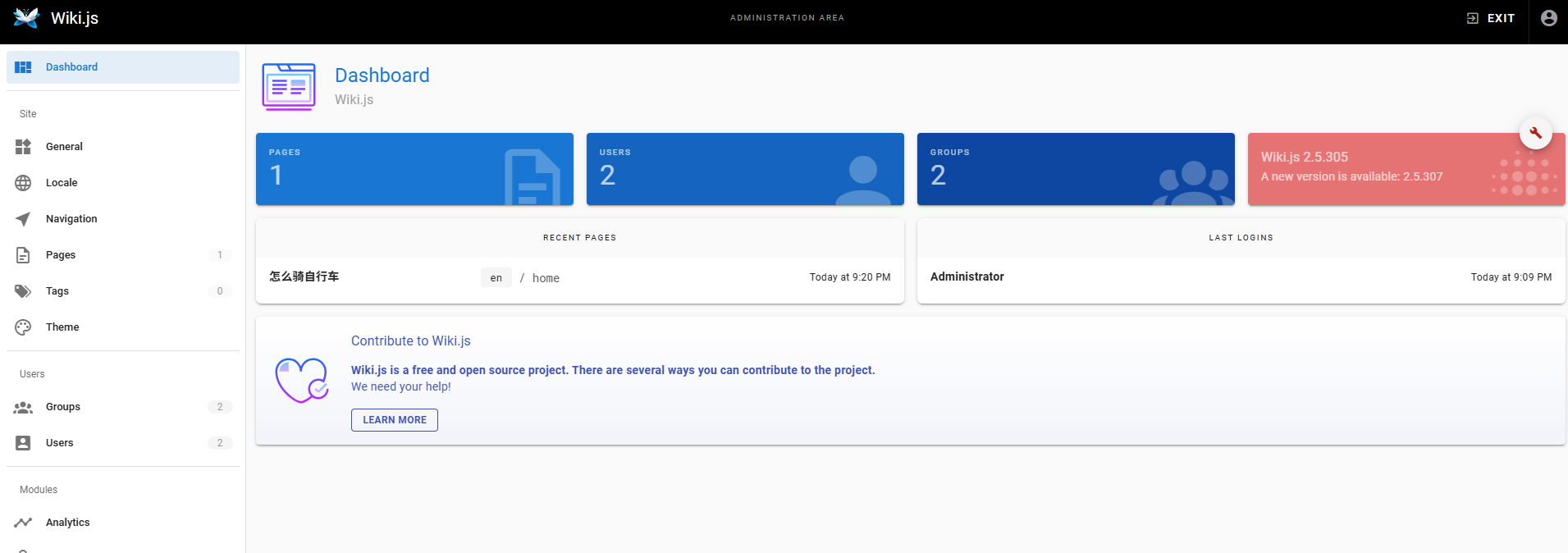
Task: Click the Navigation arrow icon in sidebar
Action: (x=23, y=219)
